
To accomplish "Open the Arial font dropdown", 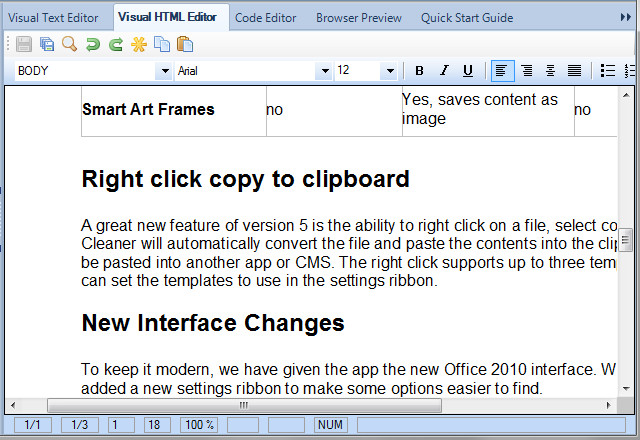I will pos(325,71).
